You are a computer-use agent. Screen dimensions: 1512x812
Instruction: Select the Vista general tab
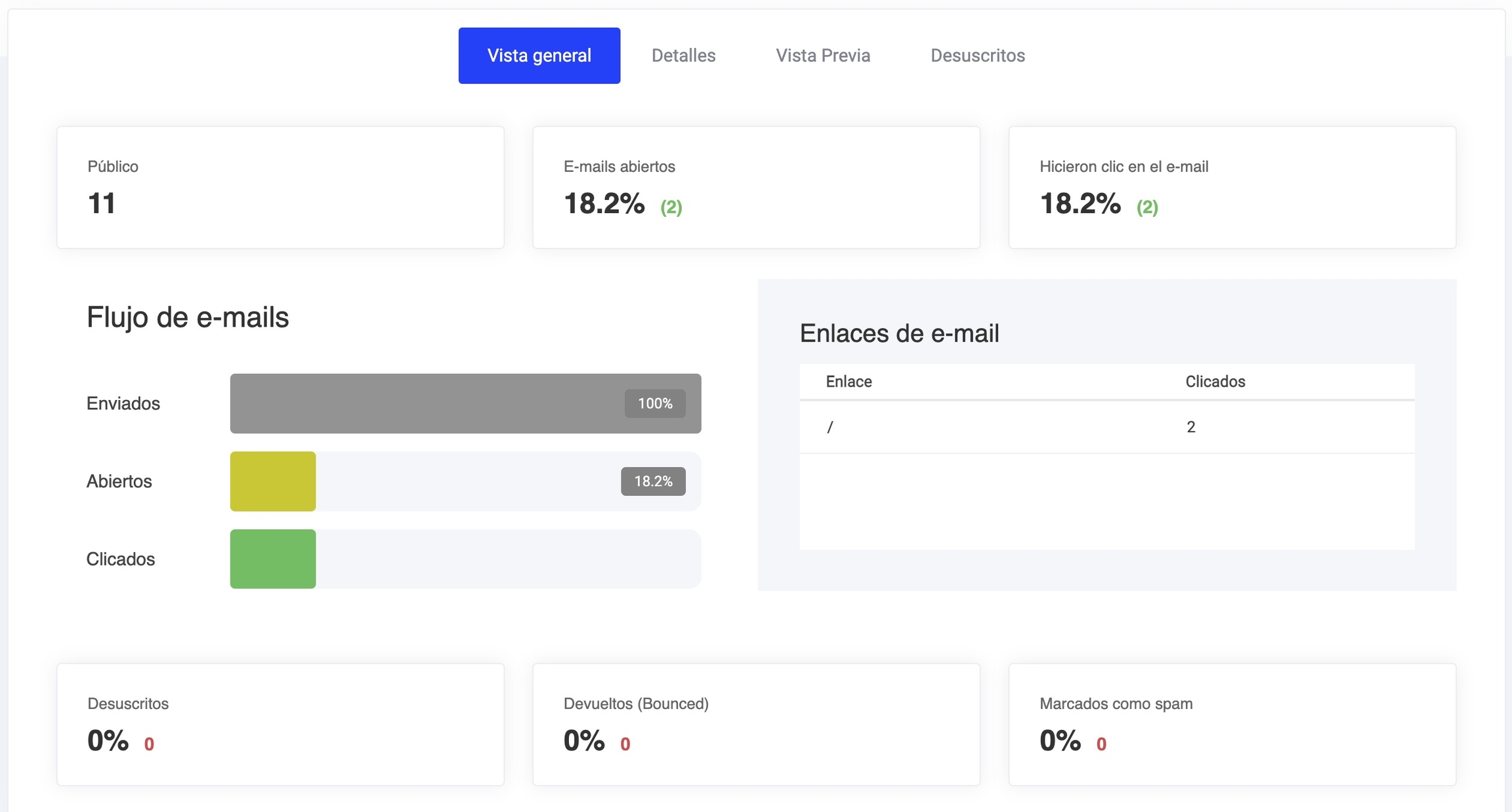(539, 56)
